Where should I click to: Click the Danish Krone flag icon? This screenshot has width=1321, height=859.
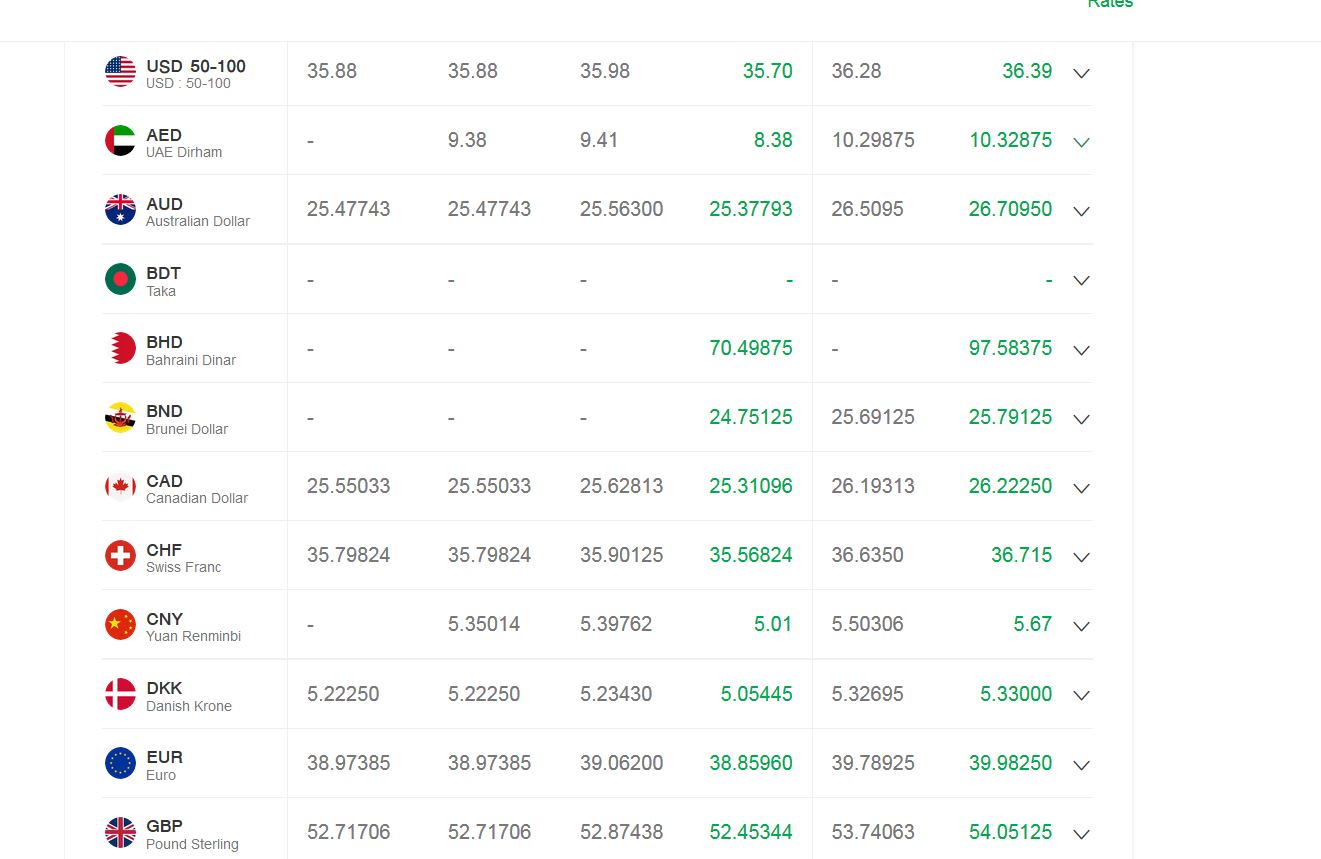[120, 695]
